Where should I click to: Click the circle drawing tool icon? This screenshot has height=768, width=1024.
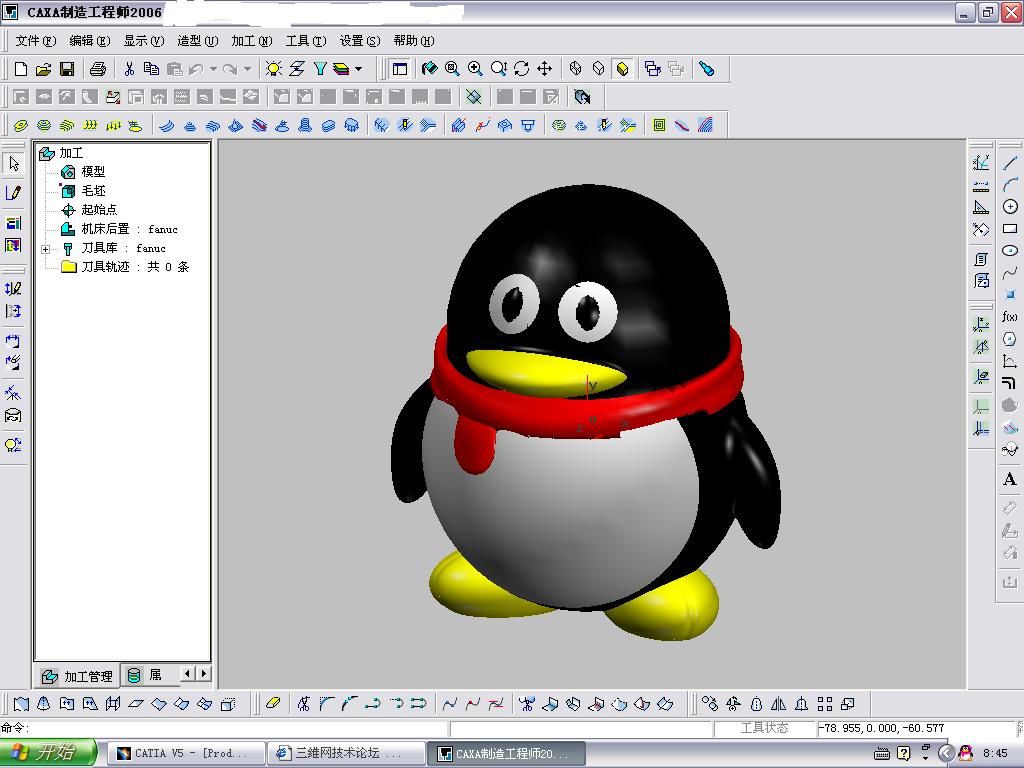click(x=1010, y=206)
